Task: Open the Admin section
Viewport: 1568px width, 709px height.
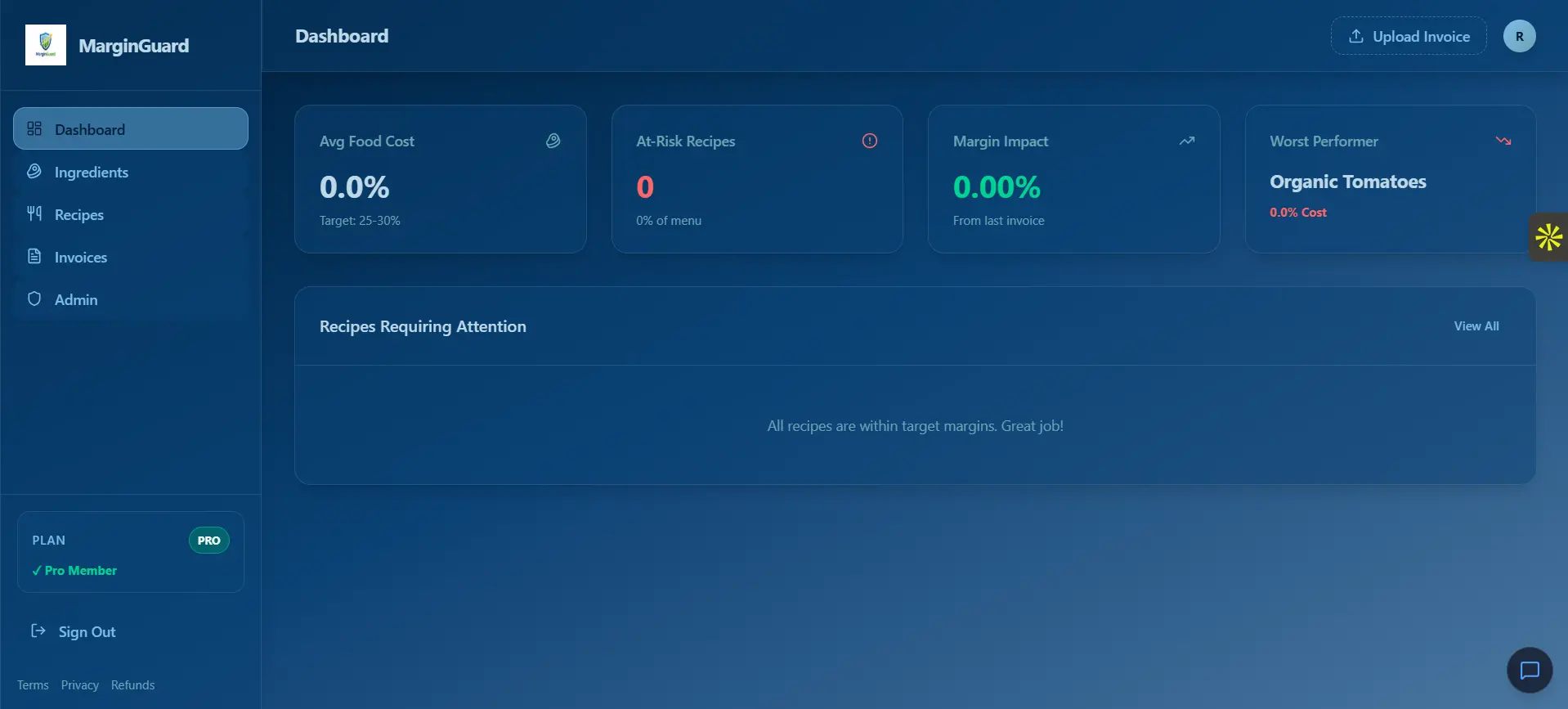Action: 131,299
